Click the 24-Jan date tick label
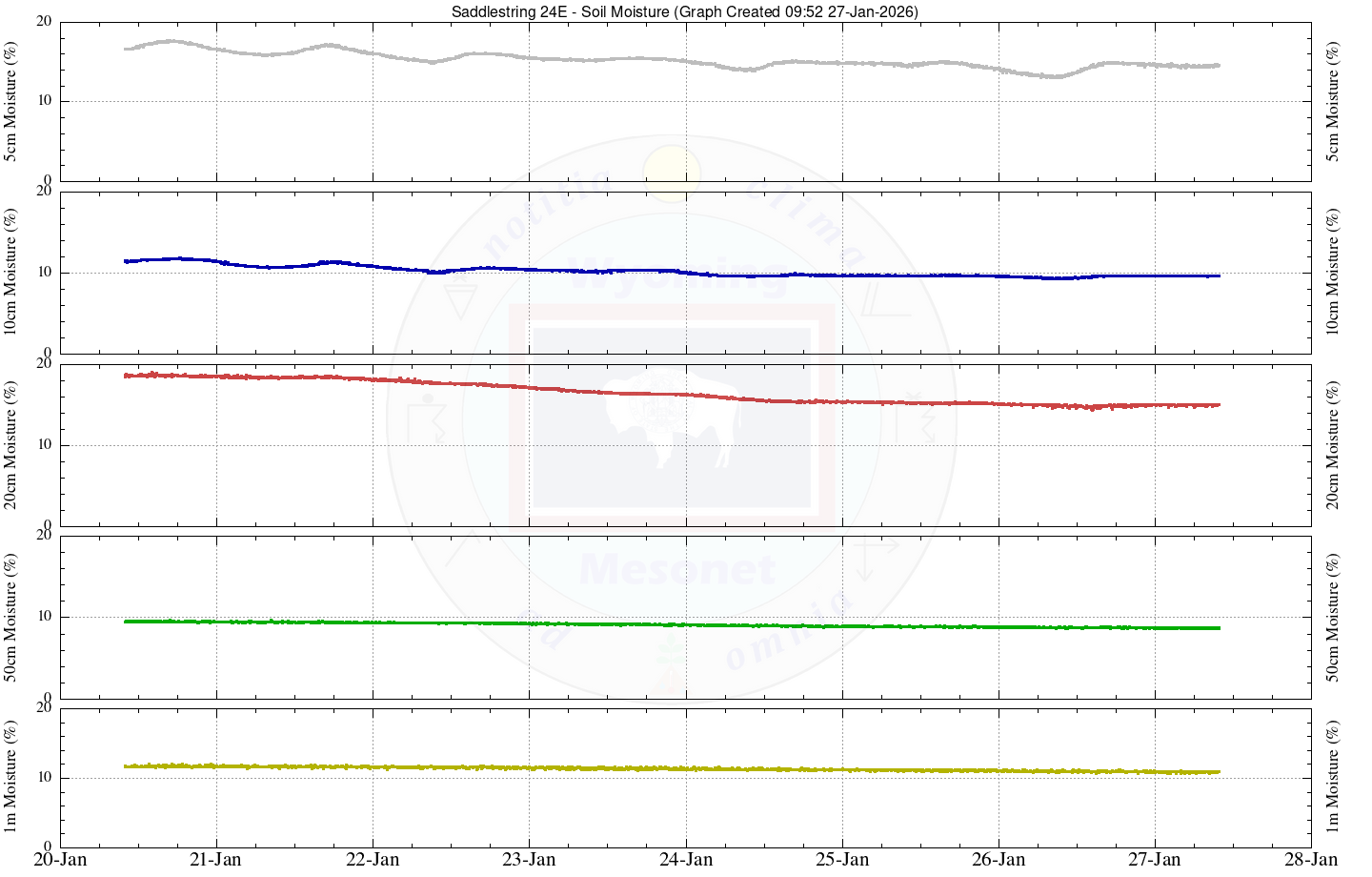 tap(686, 860)
